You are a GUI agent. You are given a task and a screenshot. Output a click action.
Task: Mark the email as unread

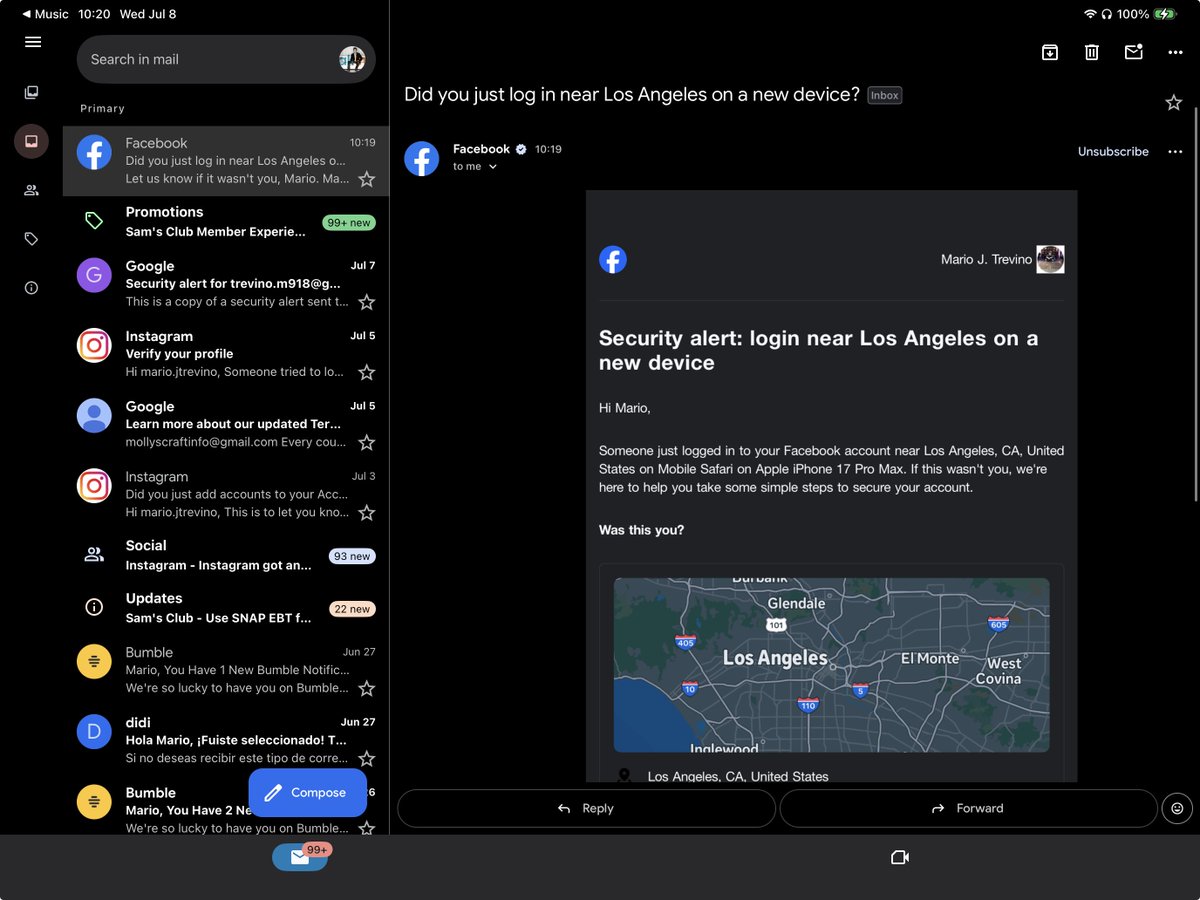pos(1133,52)
